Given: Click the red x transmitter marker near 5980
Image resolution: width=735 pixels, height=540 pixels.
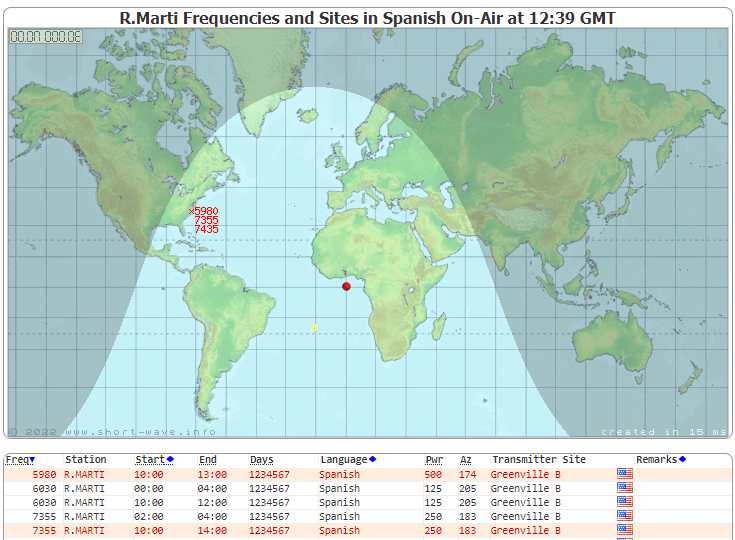Looking at the screenshot, I should (192, 211).
